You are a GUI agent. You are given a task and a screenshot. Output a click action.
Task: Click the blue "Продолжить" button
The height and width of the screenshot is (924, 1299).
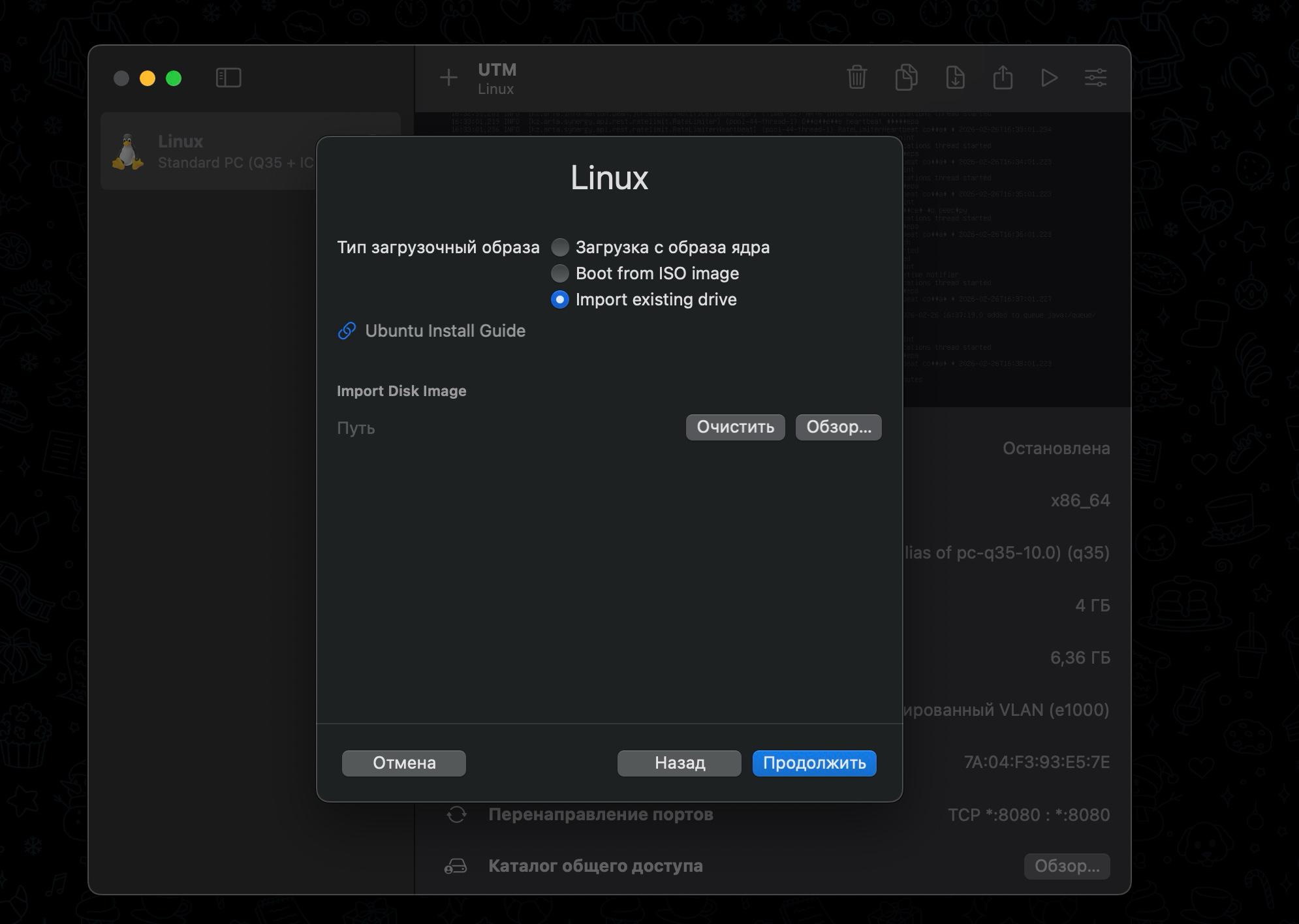pyautogui.click(x=814, y=763)
